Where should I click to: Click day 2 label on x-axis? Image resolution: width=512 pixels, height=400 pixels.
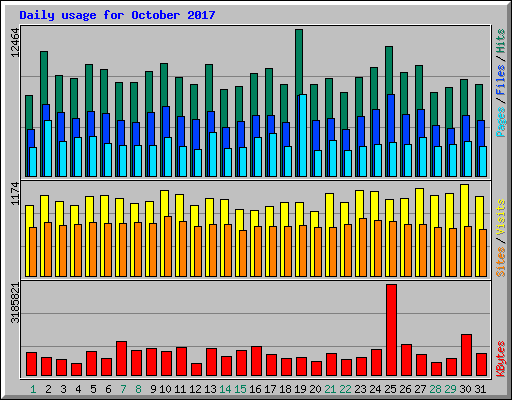point(48,389)
